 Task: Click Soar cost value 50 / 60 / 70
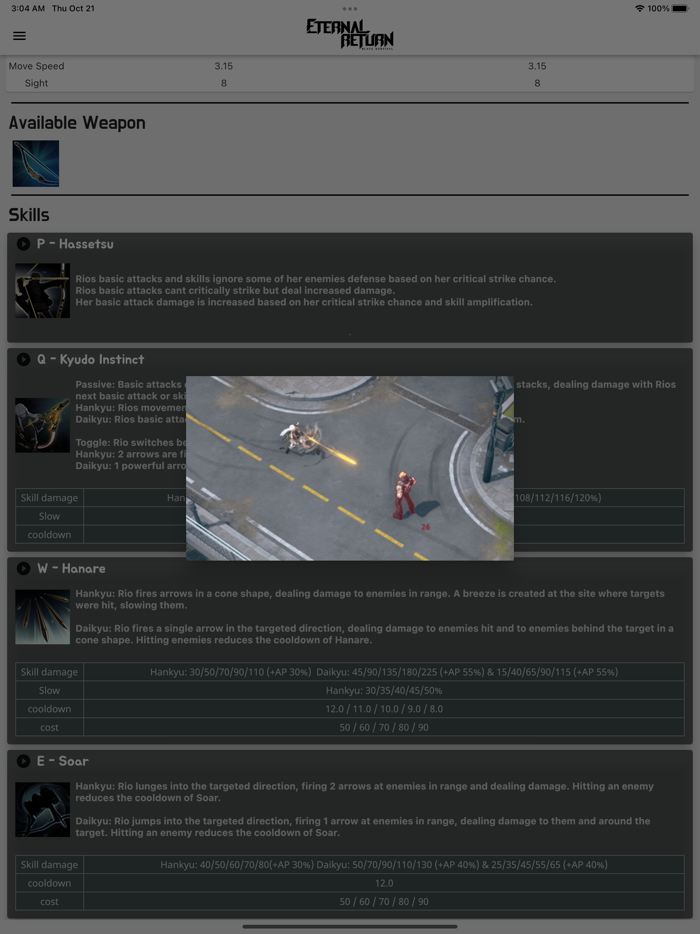tap(384, 901)
